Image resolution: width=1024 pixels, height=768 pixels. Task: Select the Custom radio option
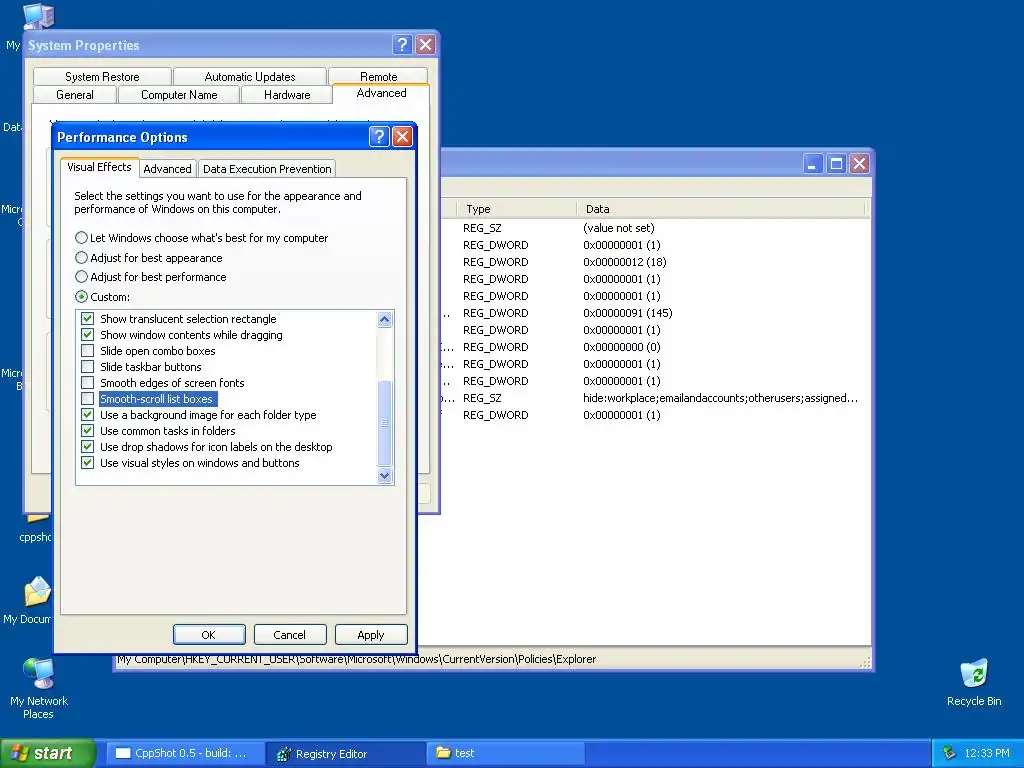click(103, 296)
